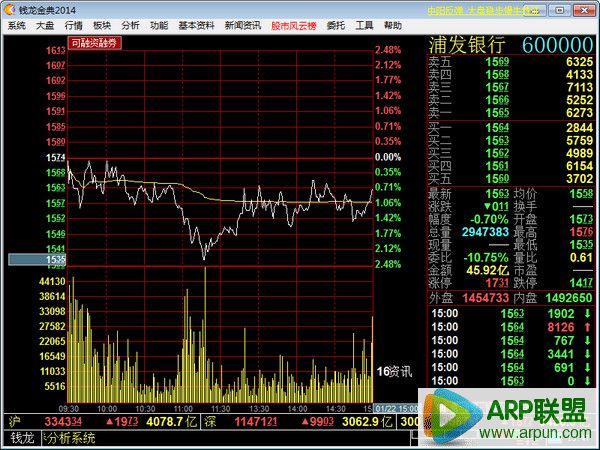This screenshot has height=450, width=600.
Task: Open the 帮助 menu
Action: (393, 26)
